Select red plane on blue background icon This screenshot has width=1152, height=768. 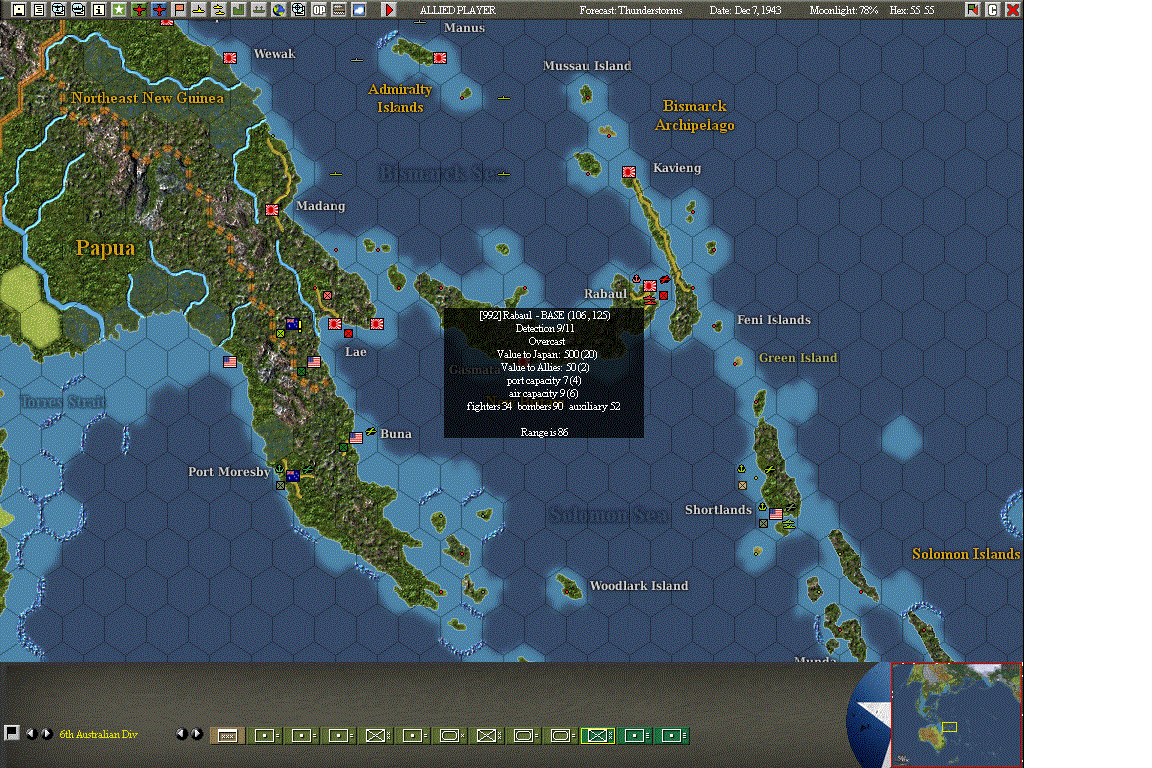(159, 10)
